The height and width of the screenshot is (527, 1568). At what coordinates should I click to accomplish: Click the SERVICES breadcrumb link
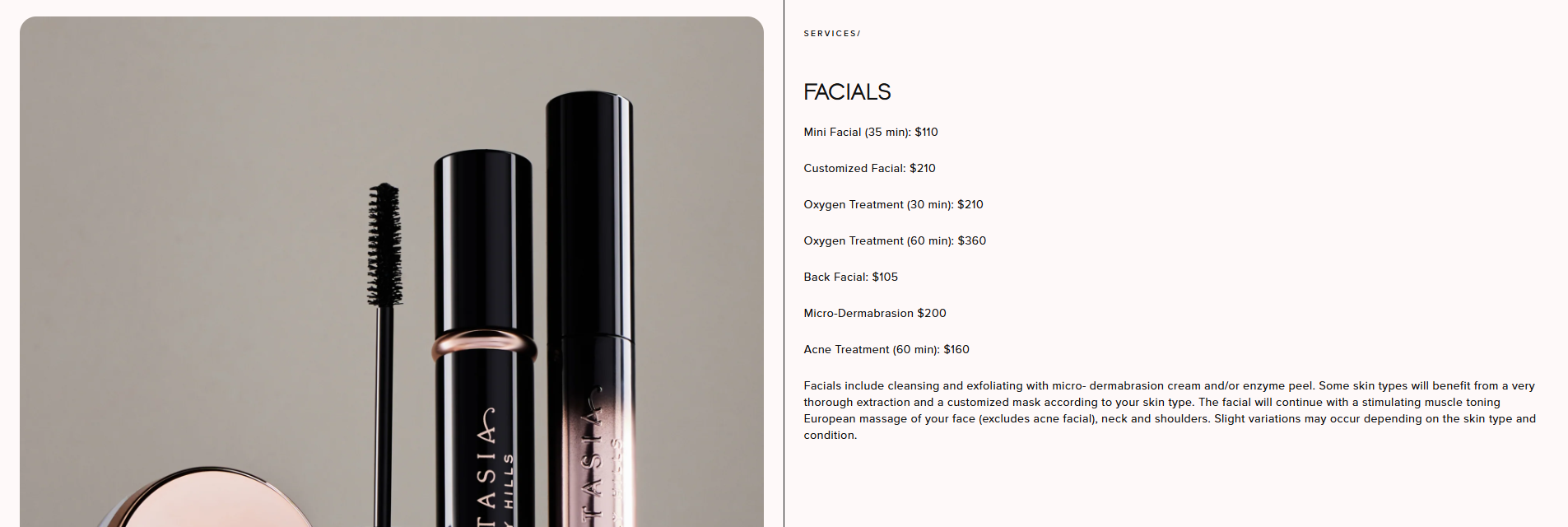click(830, 34)
